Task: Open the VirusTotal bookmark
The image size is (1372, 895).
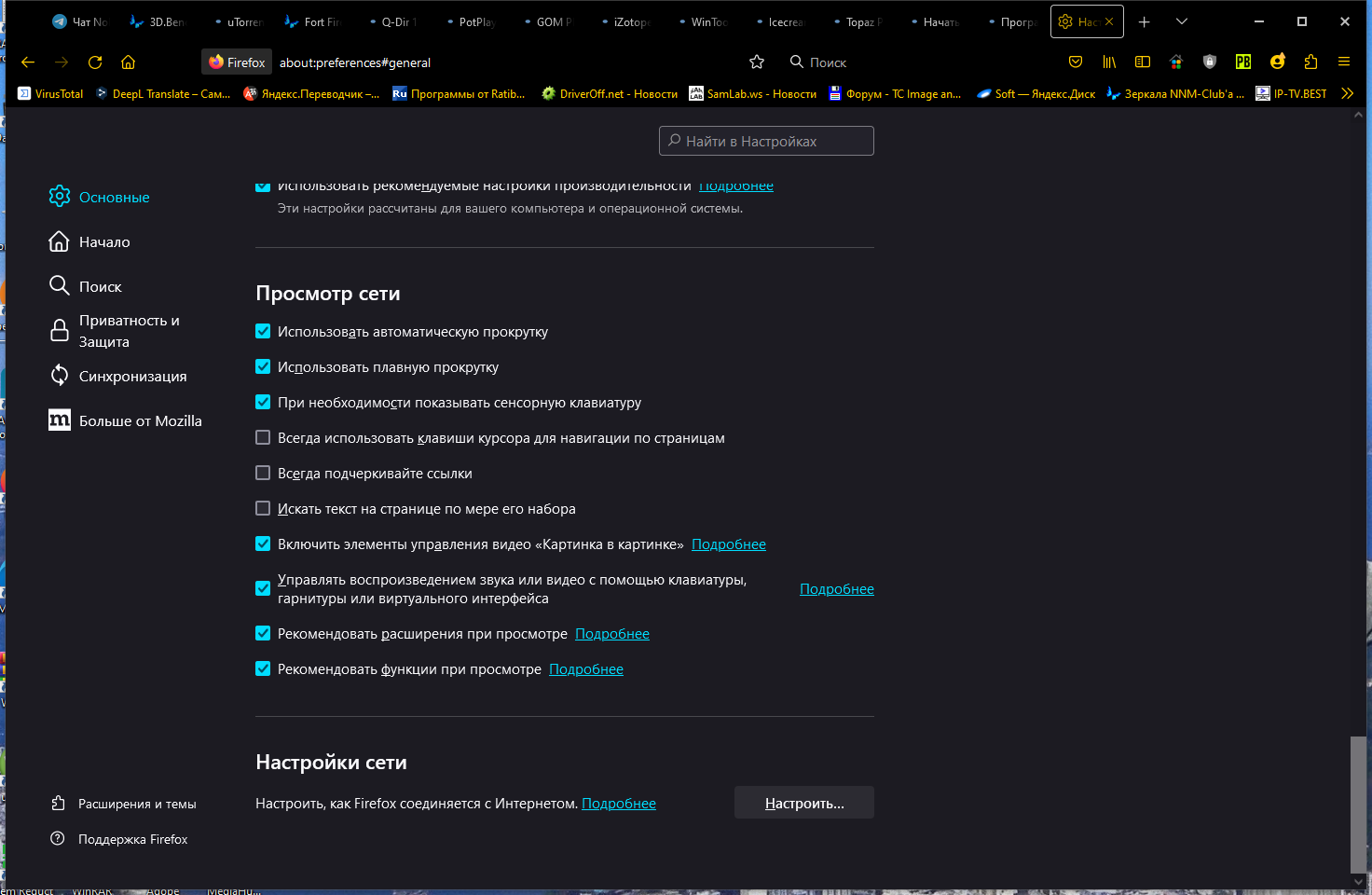Action: (x=51, y=93)
